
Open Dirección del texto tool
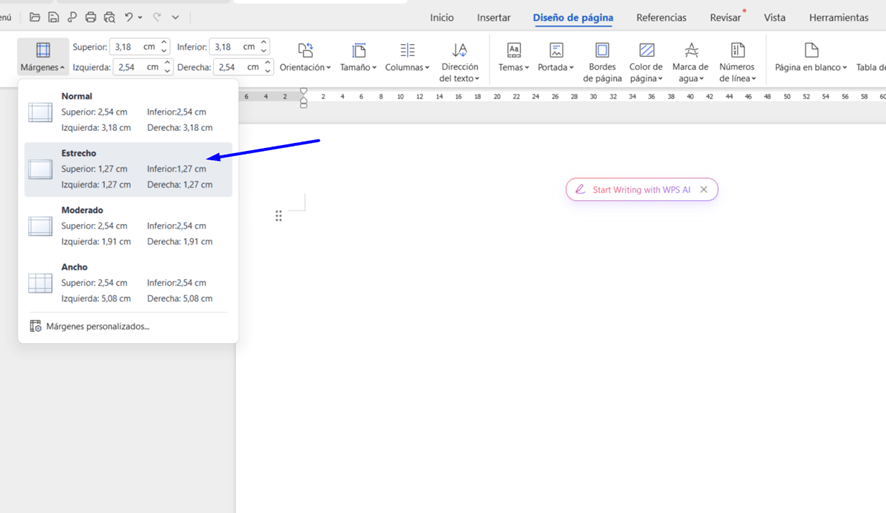coord(459,51)
